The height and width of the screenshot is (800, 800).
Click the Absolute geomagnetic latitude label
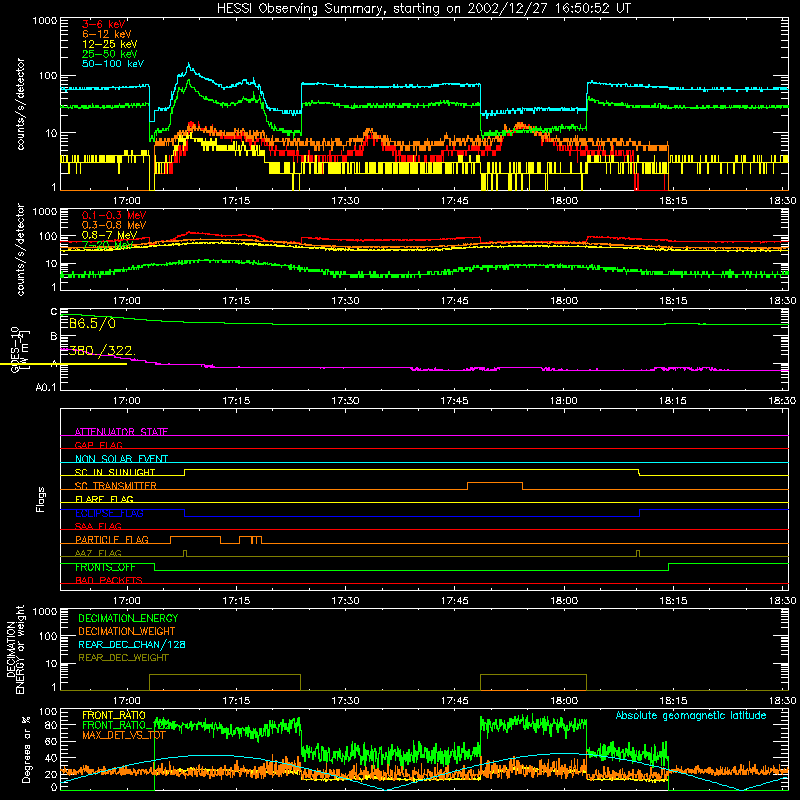point(691,716)
